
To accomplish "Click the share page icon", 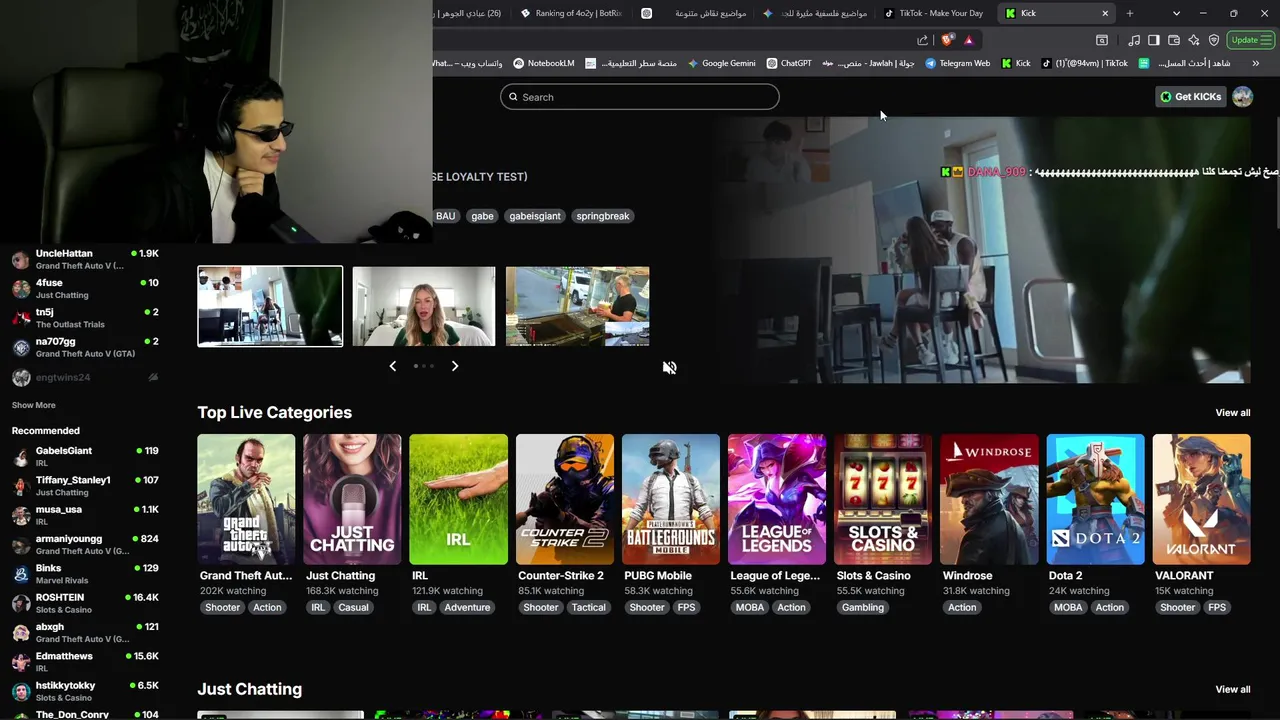I will click(x=922, y=40).
